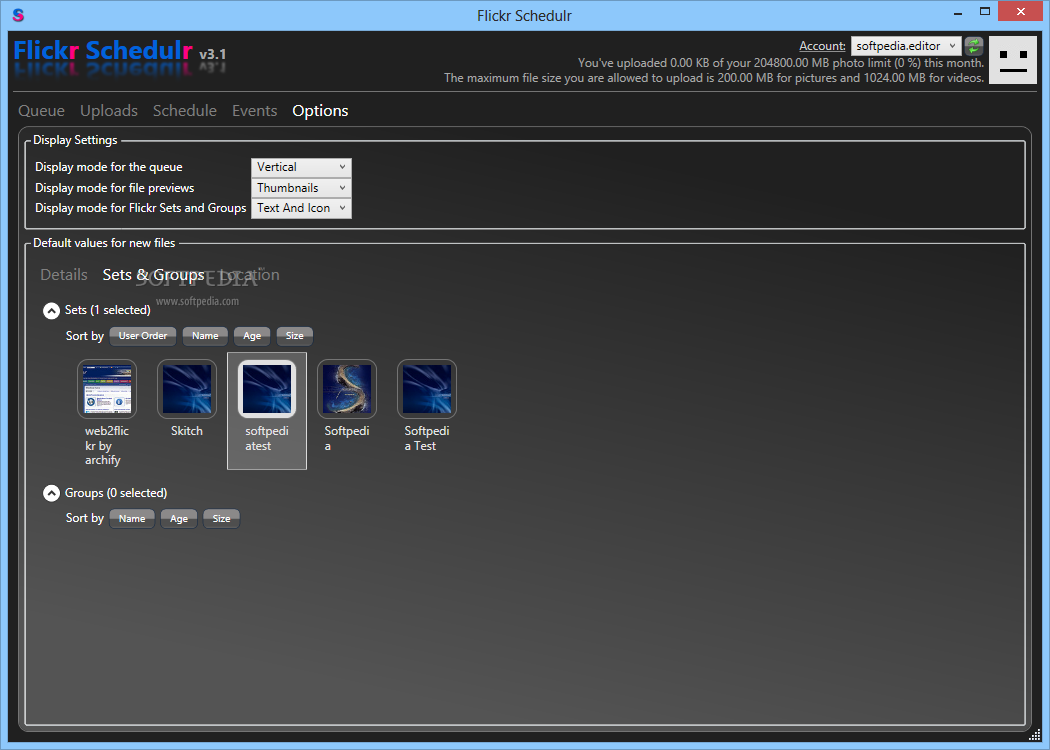Viewport: 1050px width, 750px height.
Task: Select the Options tab
Action: (320, 111)
